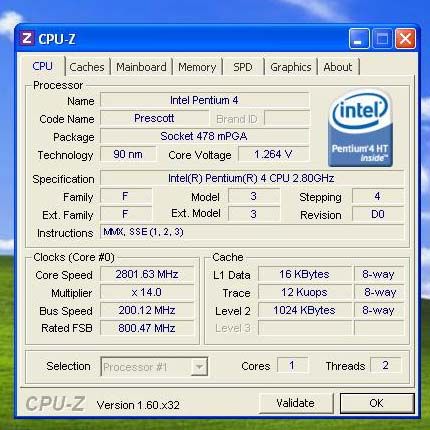The width and height of the screenshot is (430, 430).
Task: Click the Revision value D0
Action: pos(378,214)
